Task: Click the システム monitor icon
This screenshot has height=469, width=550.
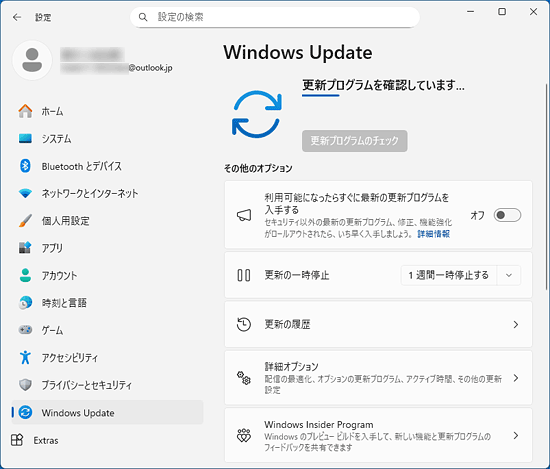Action: [25, 139]
